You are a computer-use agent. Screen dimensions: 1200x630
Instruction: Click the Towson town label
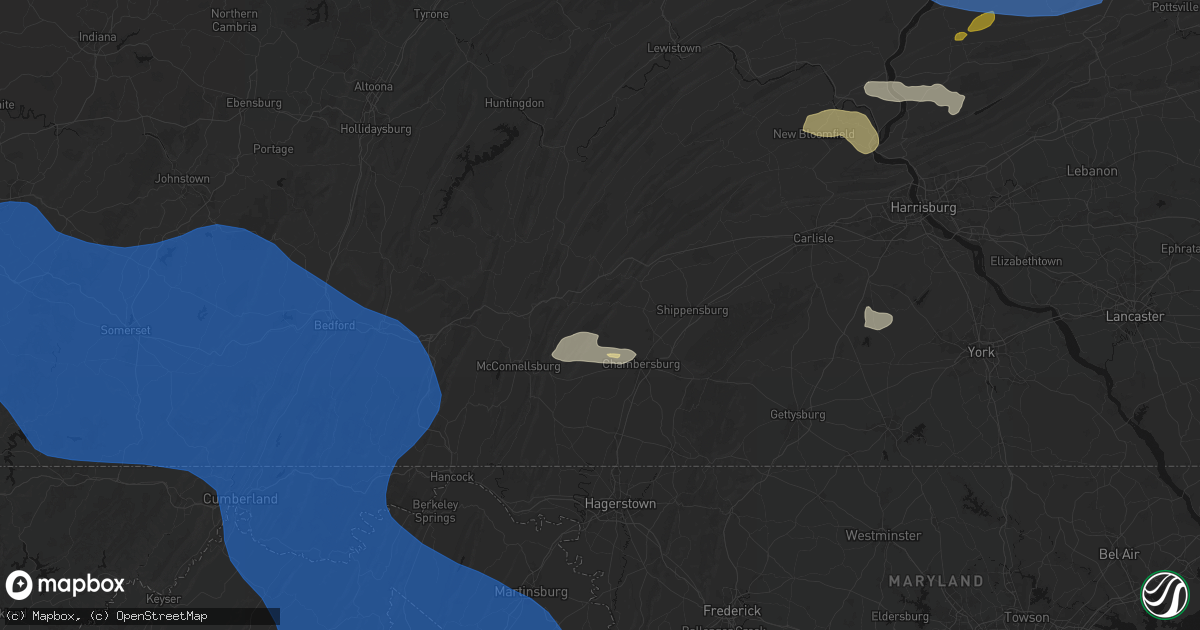tap(1027, 617)
